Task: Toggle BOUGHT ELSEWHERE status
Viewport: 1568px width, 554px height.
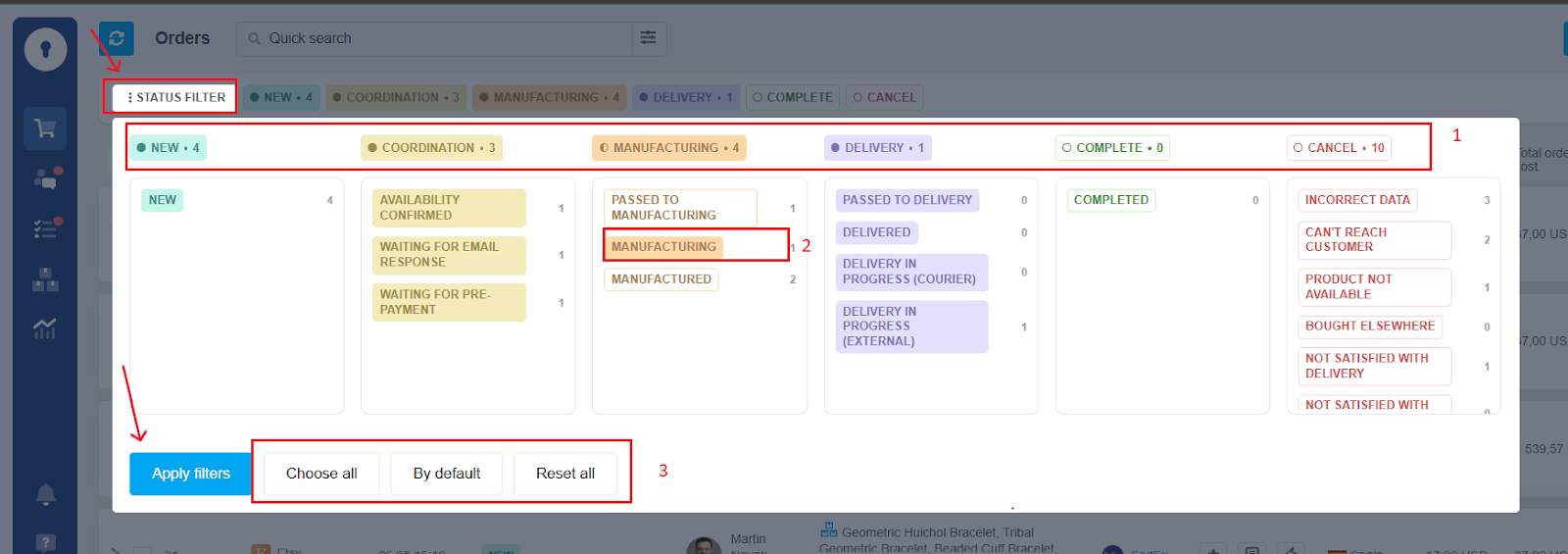Action: (x=1370, y=327)
